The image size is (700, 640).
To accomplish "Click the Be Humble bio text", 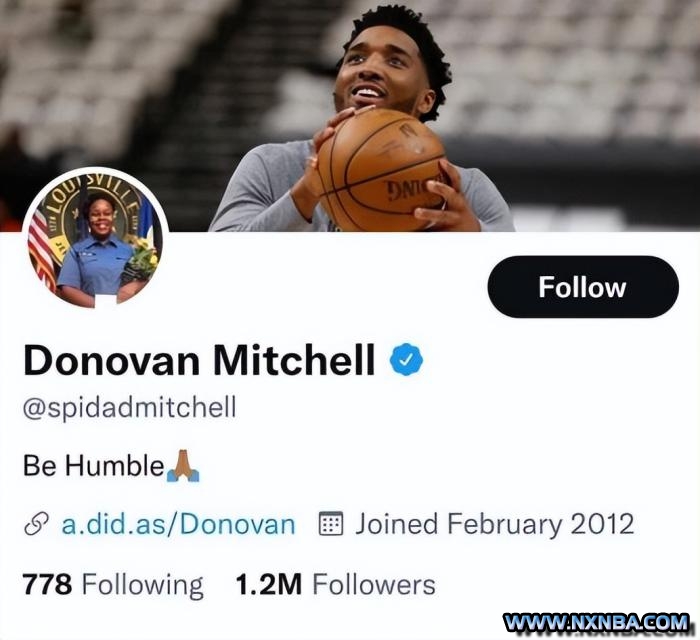I will click(94, 465).
